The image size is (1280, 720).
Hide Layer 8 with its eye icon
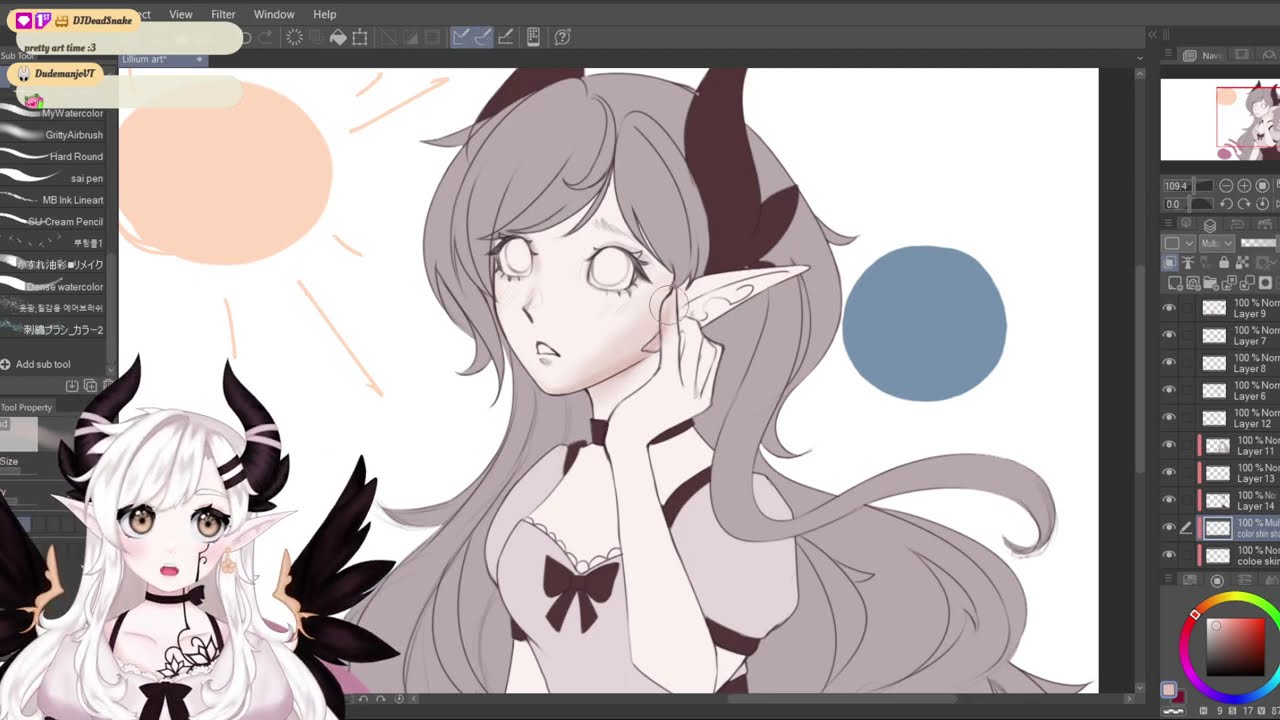pyautogui.click(x=1169, y=362)
